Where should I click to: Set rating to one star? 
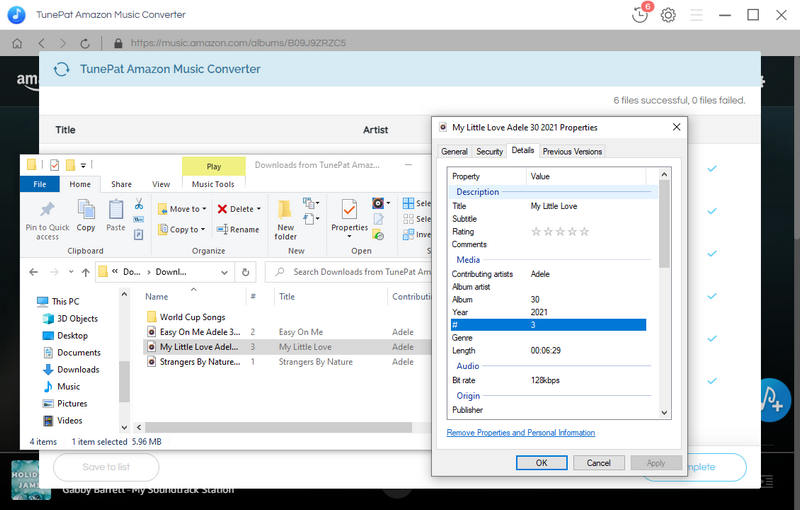[536, 231]
